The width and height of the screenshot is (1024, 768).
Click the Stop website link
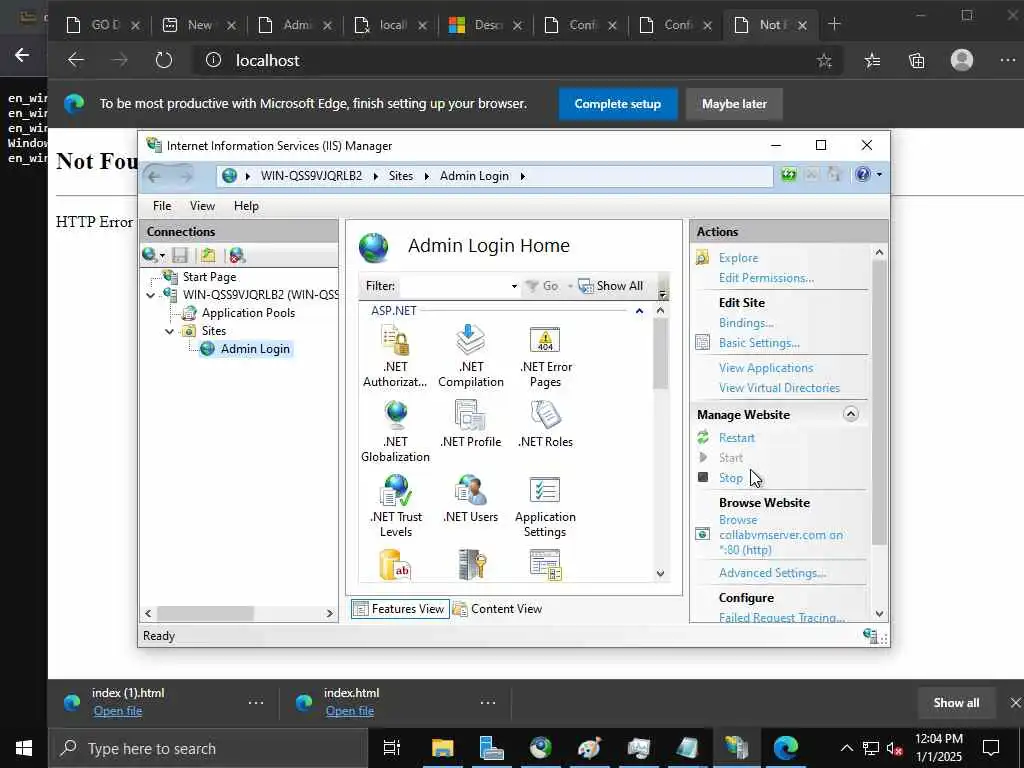[x=731, y=477]
